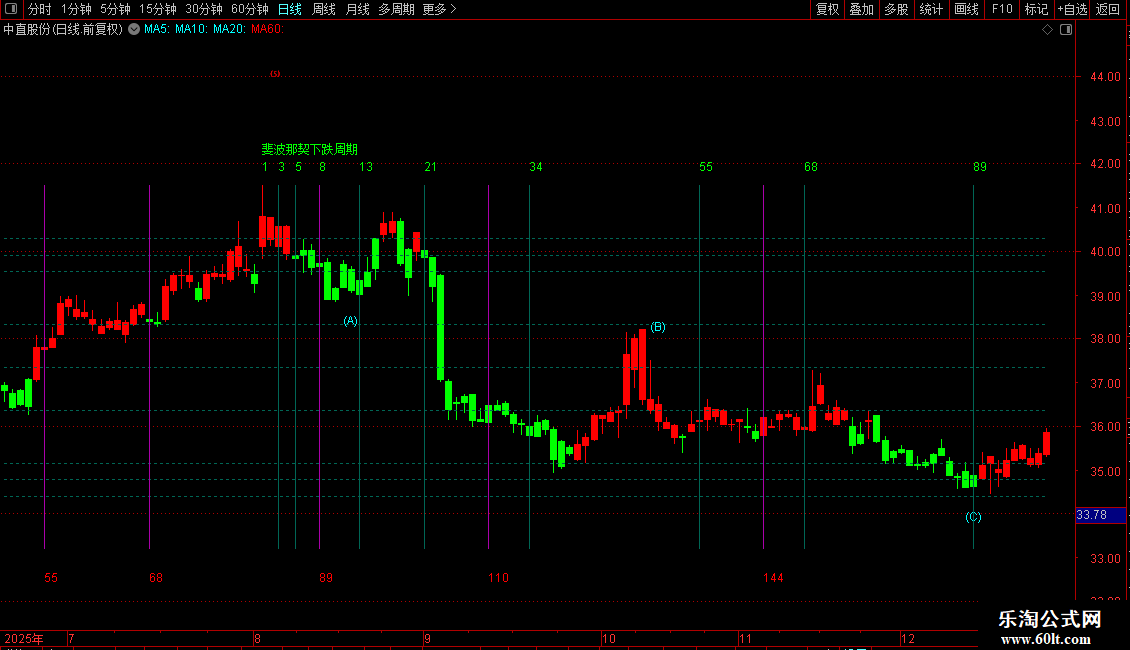The image size is (1130, 650).
Task: Open the F10 company info
Action: point(1002,9)
